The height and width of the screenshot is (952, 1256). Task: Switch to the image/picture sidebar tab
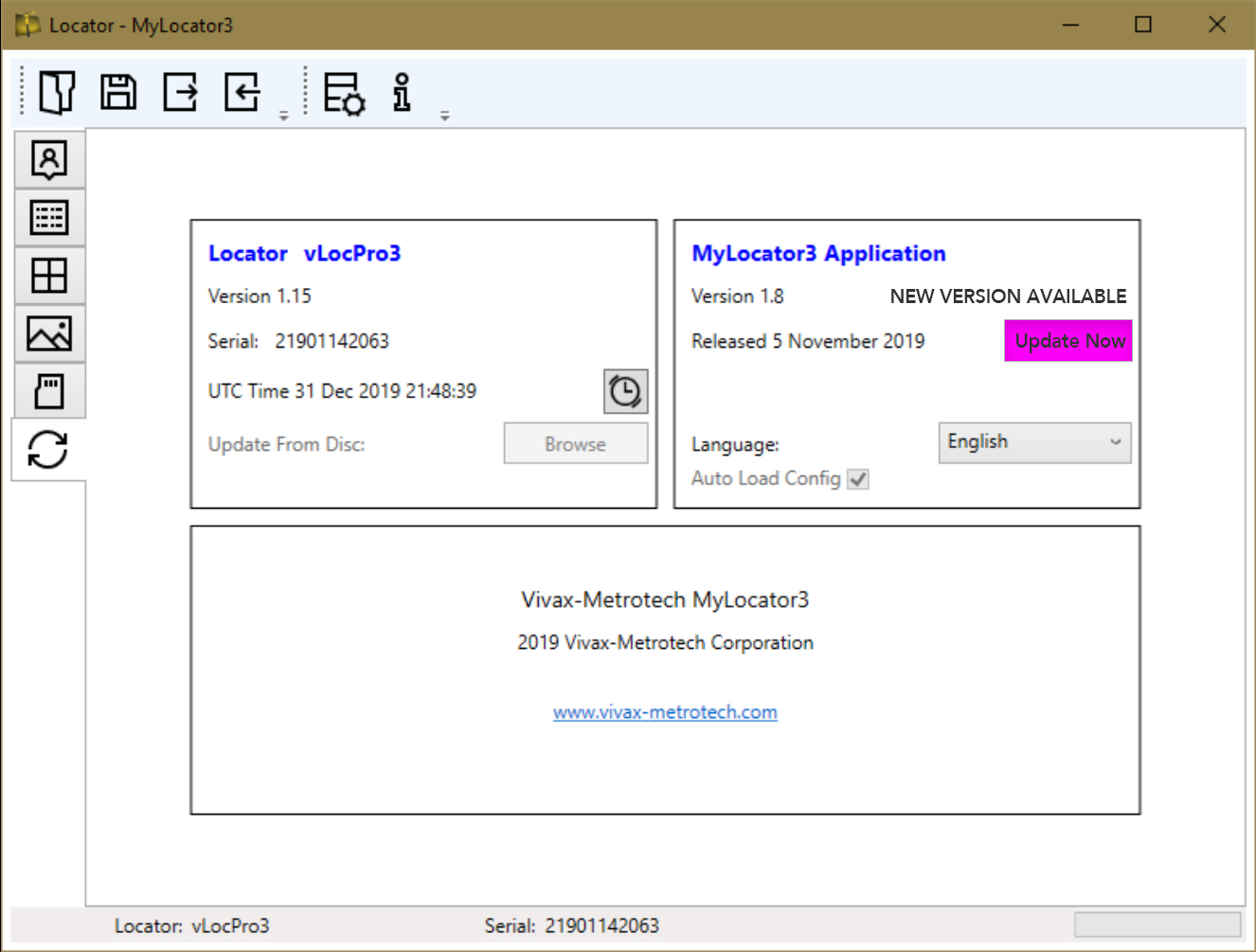pyautogui.click(x=49, y=332)
